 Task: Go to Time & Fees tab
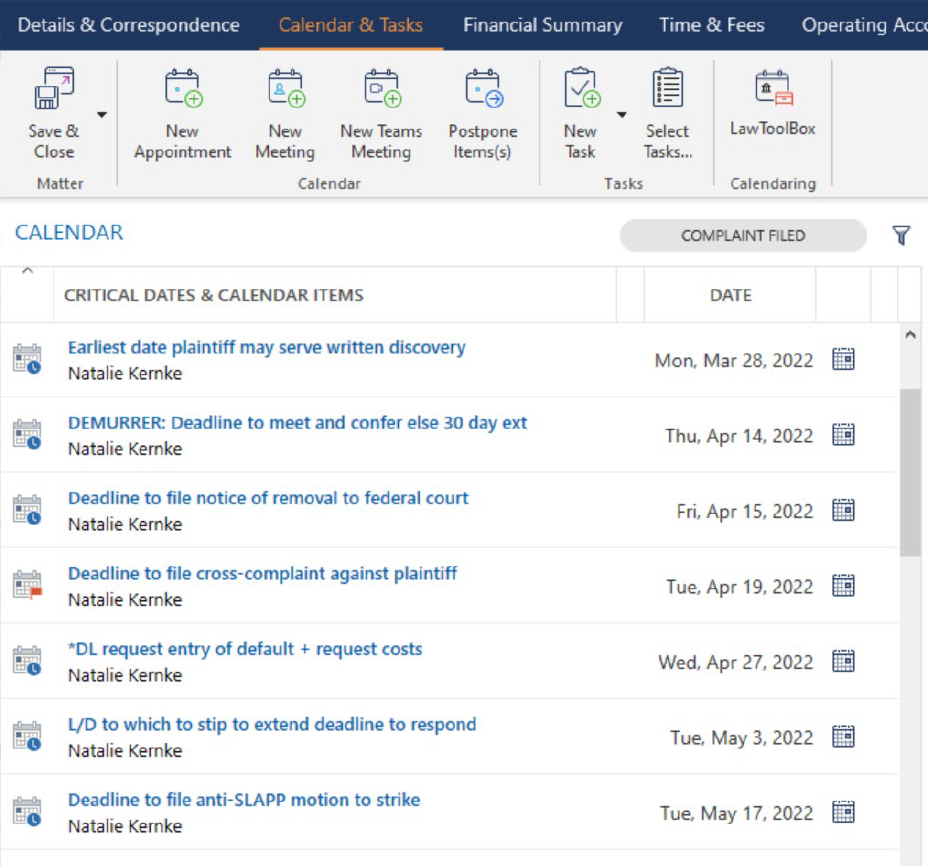click(711, 25)
